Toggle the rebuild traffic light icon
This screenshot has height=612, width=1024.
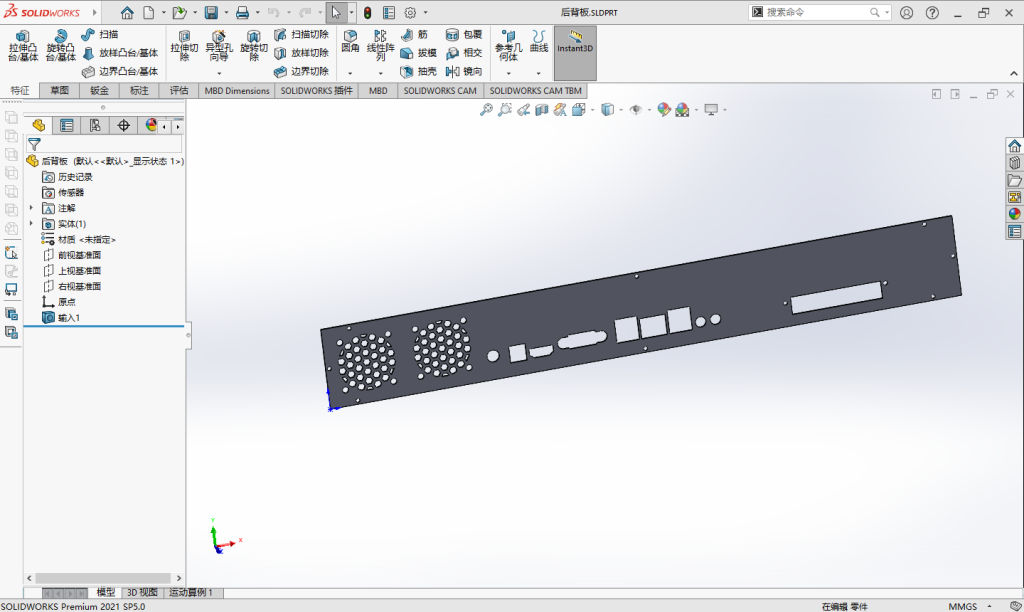click(x=367, y=13)
